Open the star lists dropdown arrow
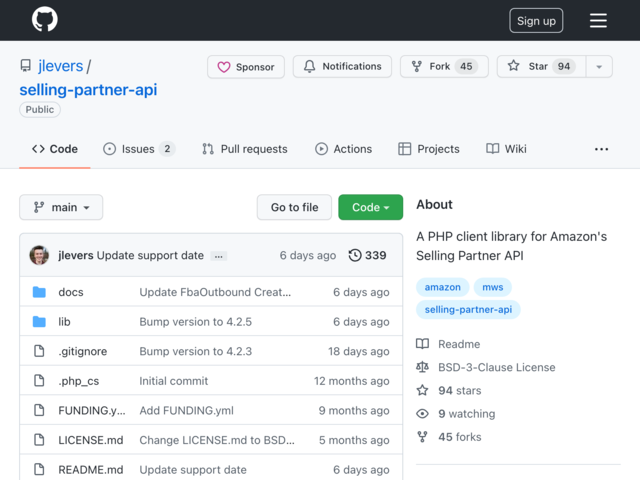The height and width of the screenshot is (480, 640). coord(599,67)
